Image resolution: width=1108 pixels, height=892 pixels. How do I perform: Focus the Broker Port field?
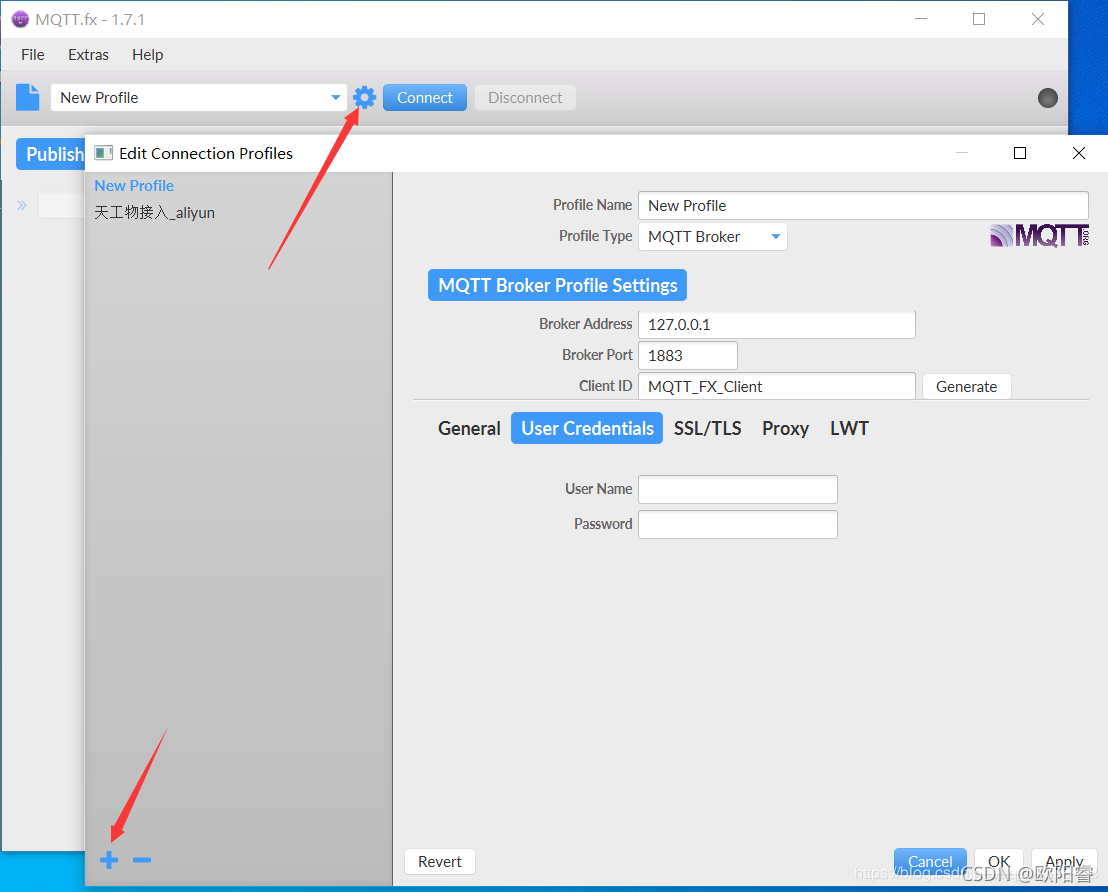[x=688, y=356]
